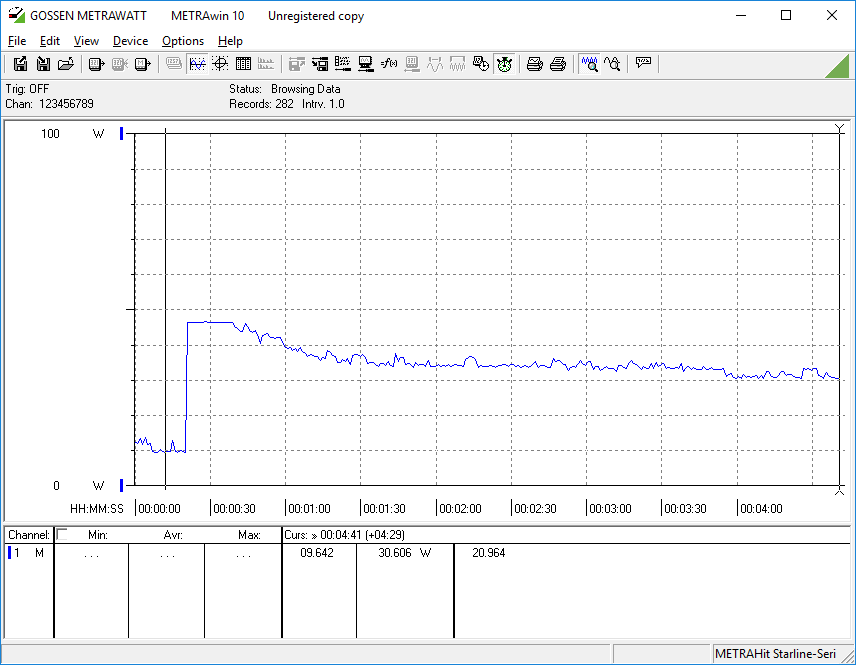The image size is (856, 665).
Task: Click the 00:01:00 time axis label
Action: point(310,509)
